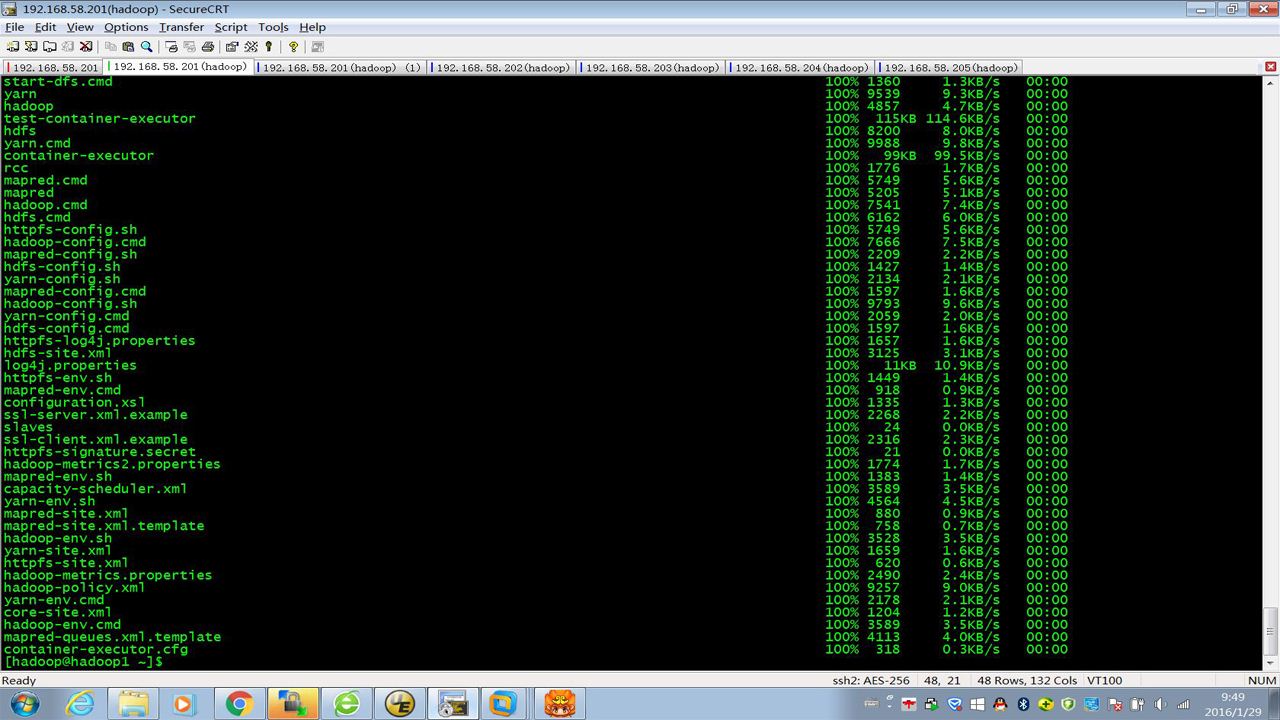Open Global Options tools icon
Viewport: 1280px width, 720px height.
pyautogui.click(x=250, y=46)
